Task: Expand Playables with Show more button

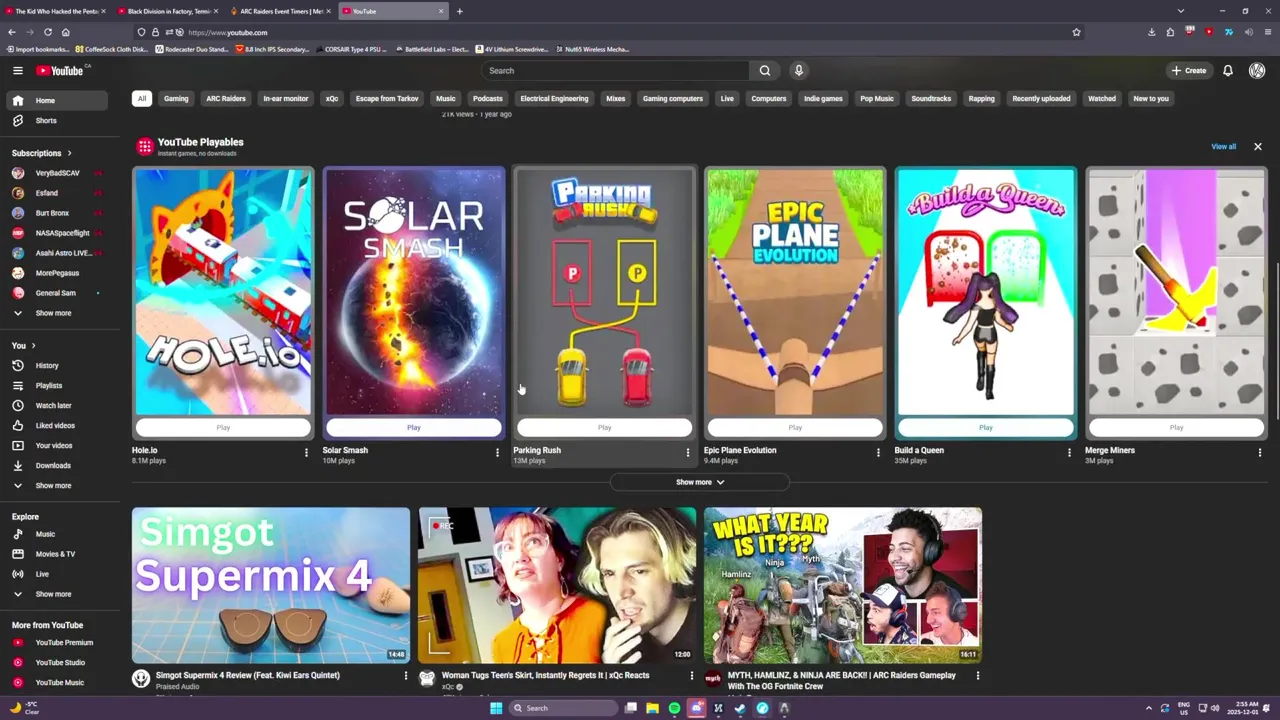Action: [x=700, y=482]
